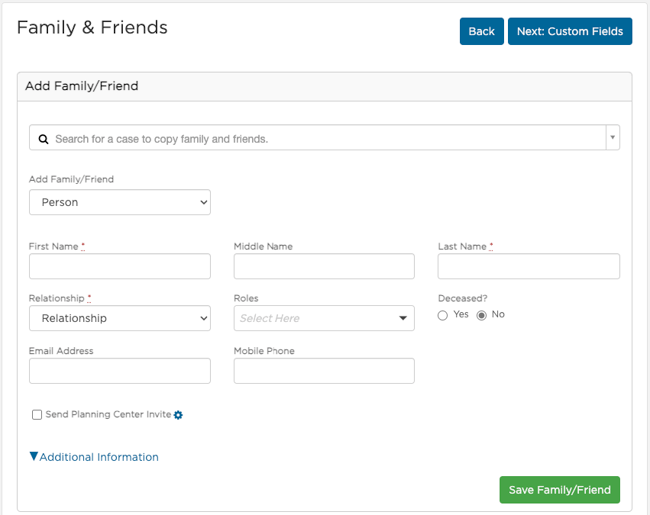The image size is (650, 515).
Task: Click the Family & Friends page title
Action: click(x=92, y=28)
